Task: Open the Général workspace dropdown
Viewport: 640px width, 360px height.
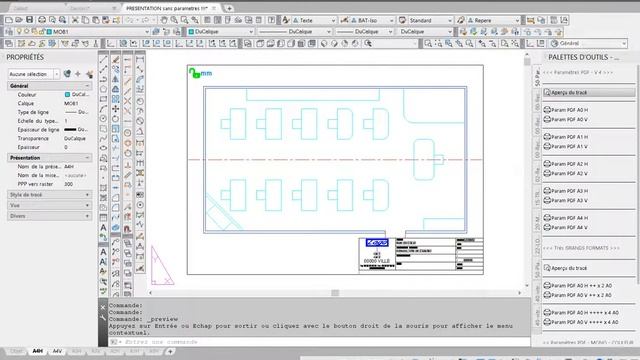Action: pyautogui.click(x=624, y=43)
